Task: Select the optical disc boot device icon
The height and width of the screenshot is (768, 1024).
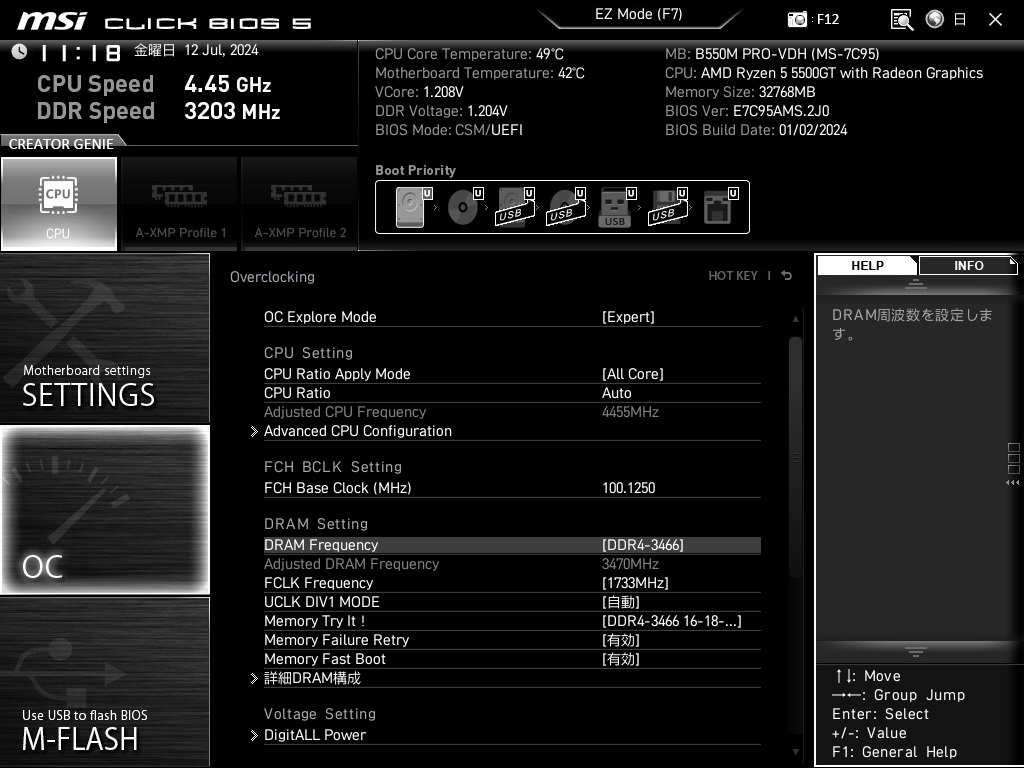Action: pos(465,207)
